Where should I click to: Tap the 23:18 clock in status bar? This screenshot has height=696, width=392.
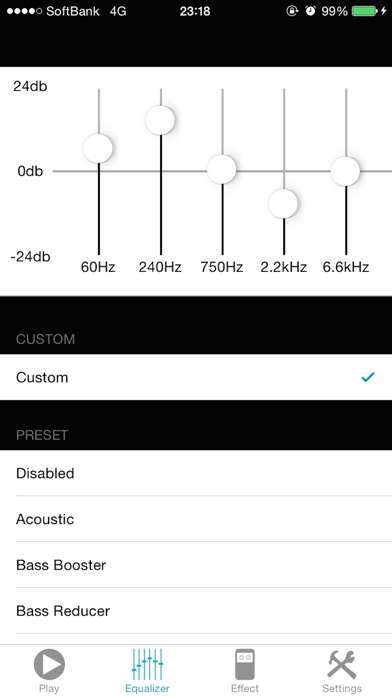coord(194,11)
